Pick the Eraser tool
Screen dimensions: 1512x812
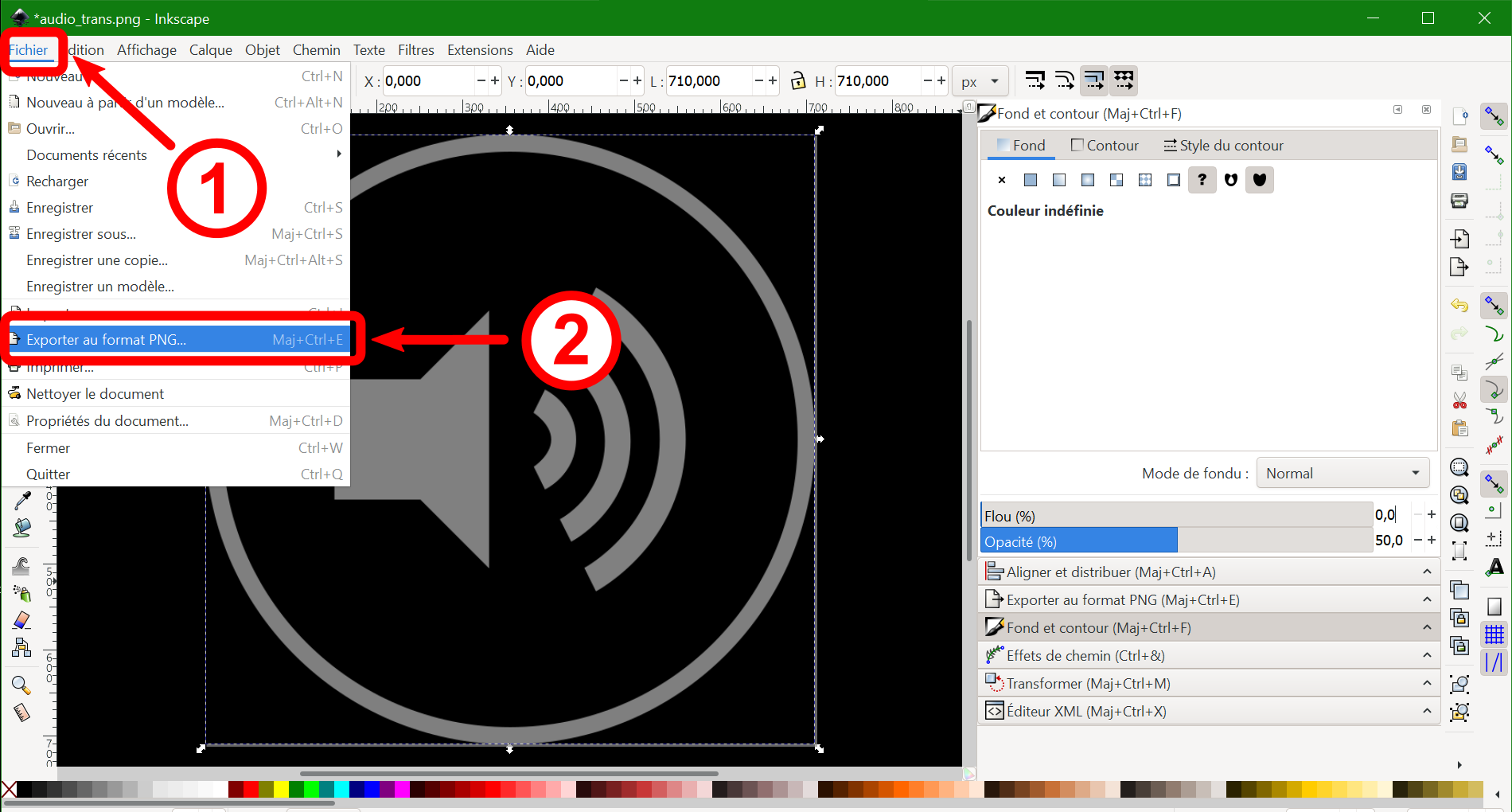[x=22, y=620]
